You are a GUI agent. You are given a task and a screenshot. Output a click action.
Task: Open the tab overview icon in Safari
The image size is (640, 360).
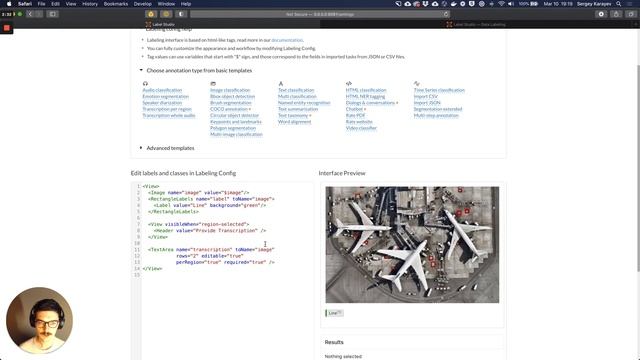coord(631,14)
